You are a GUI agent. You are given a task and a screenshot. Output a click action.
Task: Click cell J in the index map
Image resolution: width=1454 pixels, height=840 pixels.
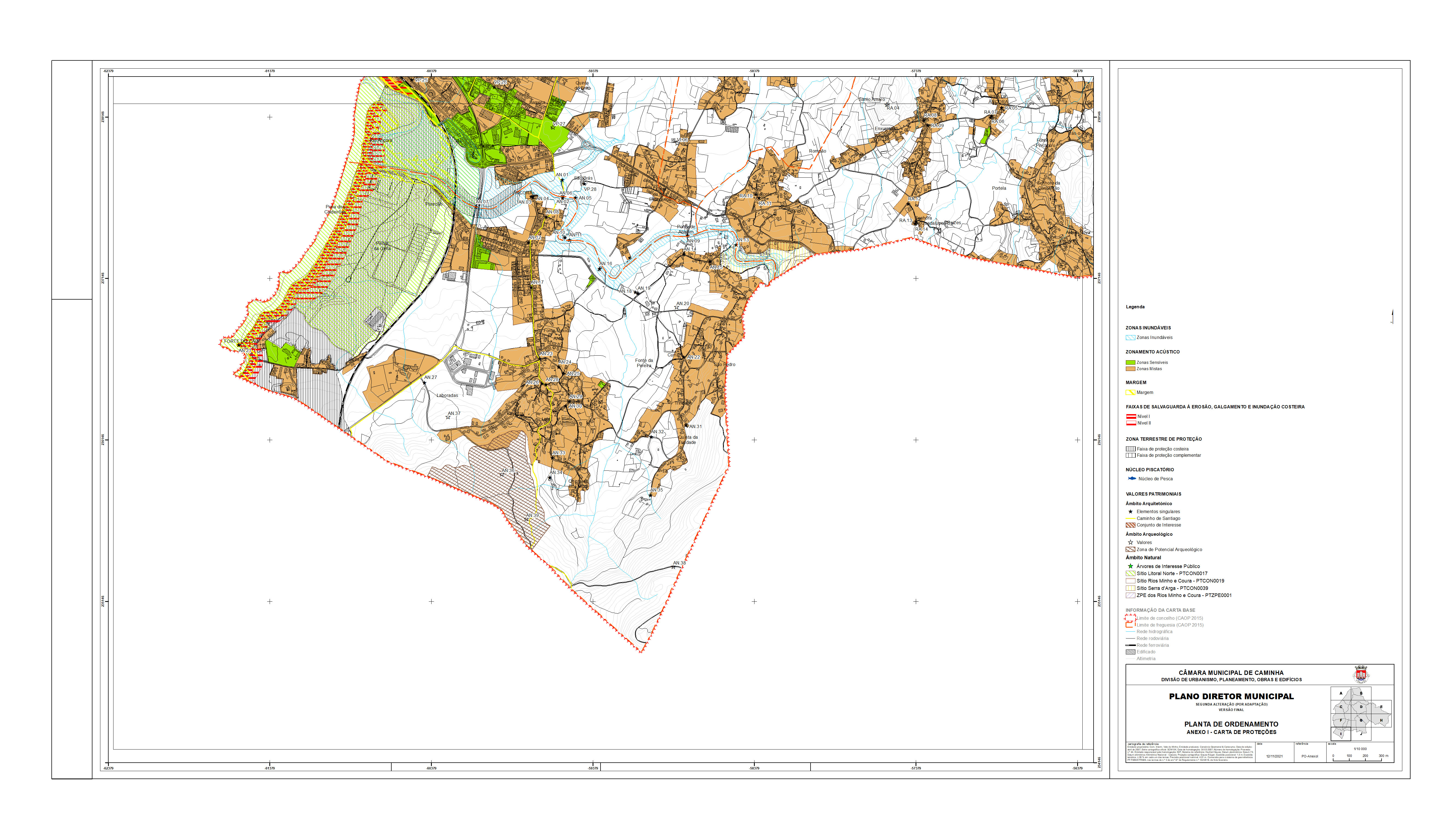click(x=1361, y=734)
